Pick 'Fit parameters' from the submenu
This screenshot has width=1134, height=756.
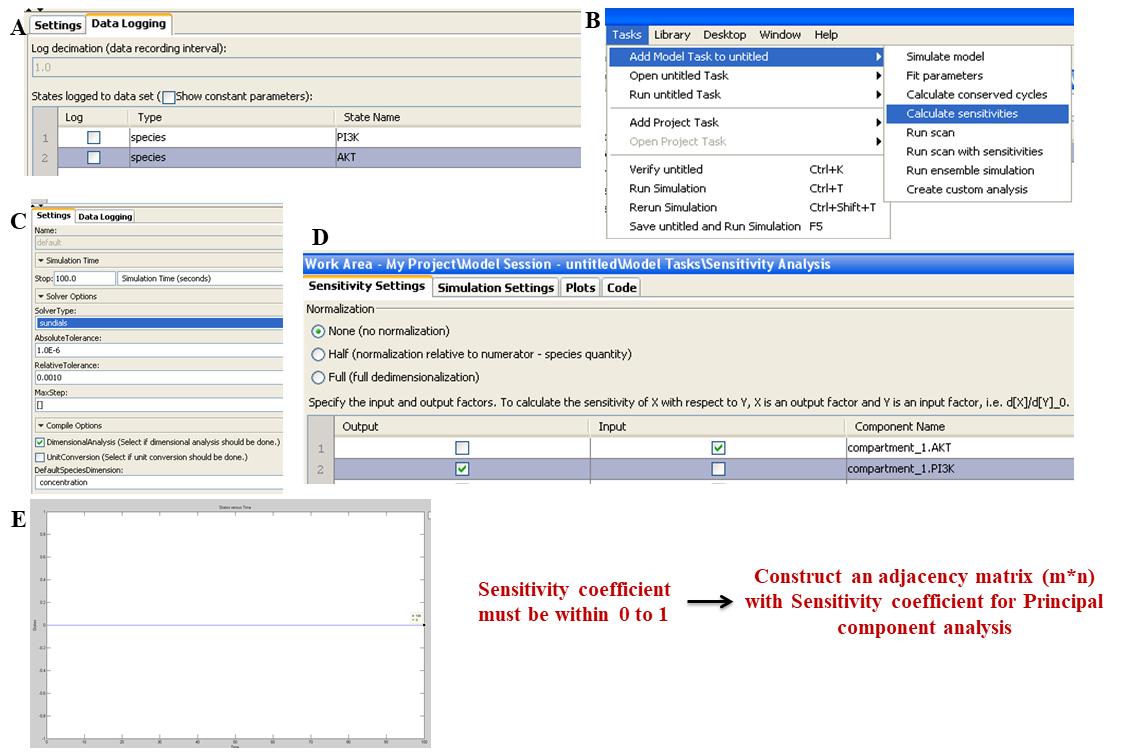(x=977, y=75)
